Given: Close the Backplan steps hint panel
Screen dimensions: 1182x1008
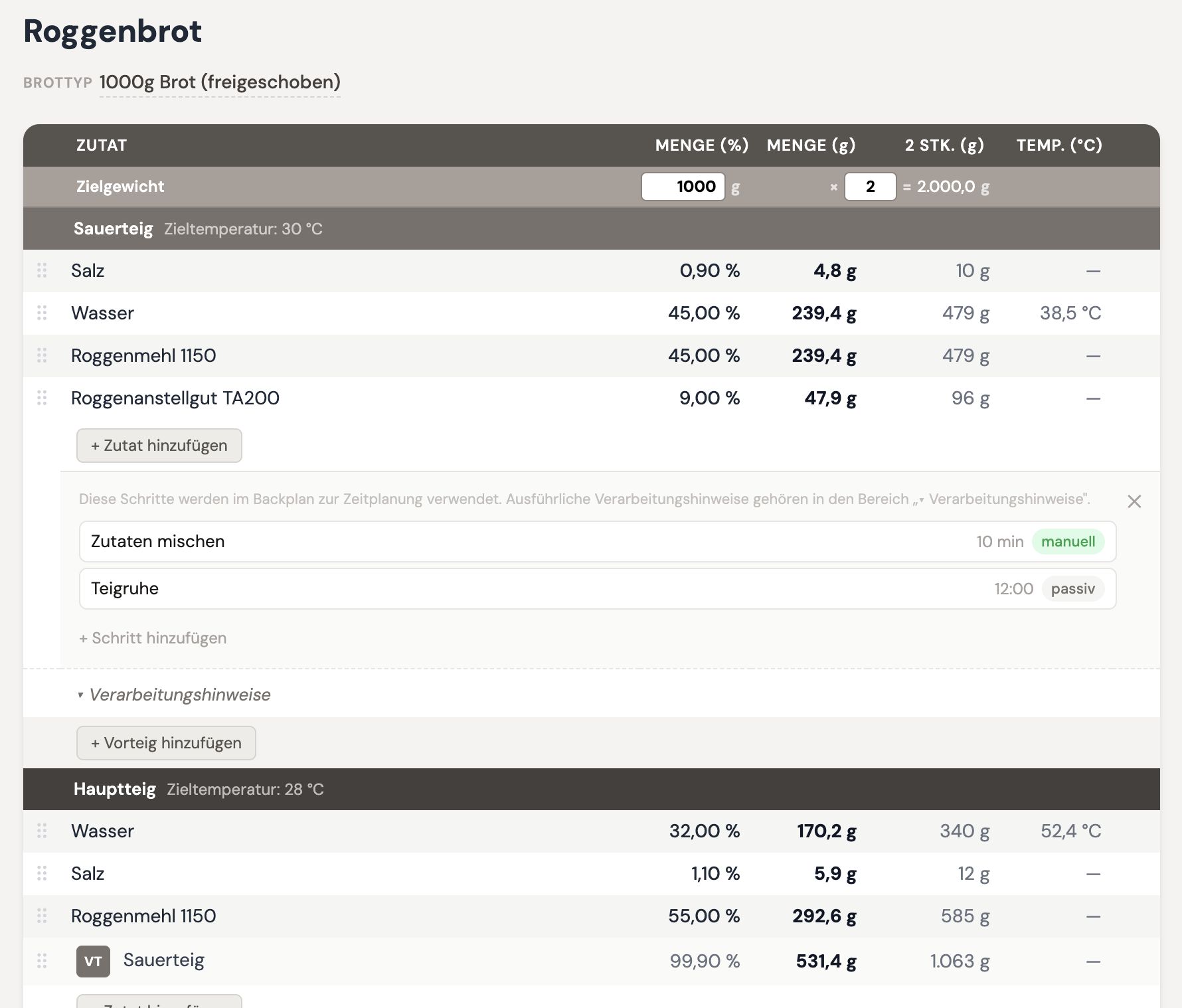Looking at the screenshot, I should tap(1134, 501).
